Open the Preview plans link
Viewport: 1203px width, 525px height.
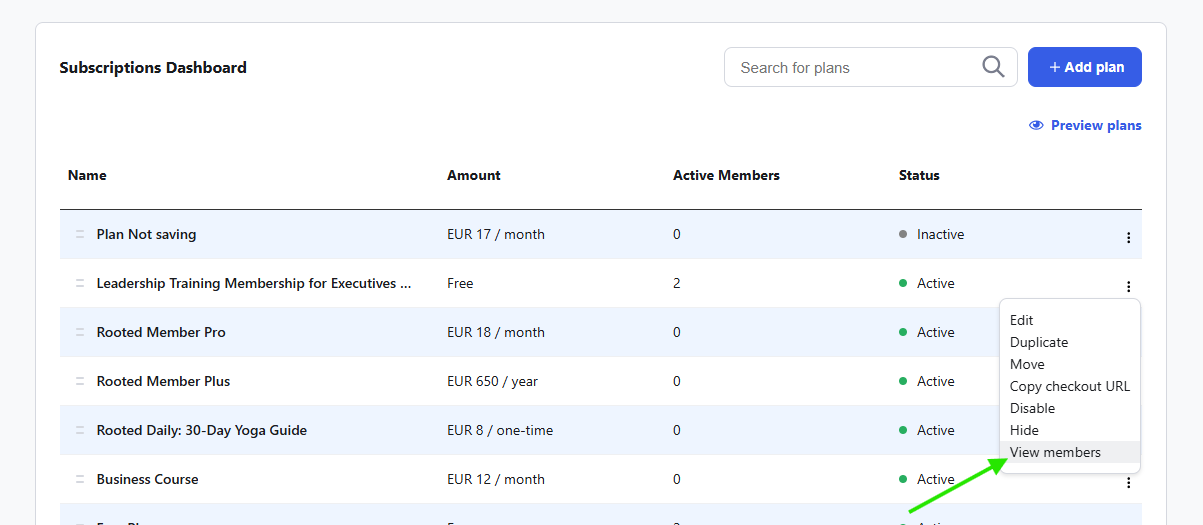1095,125
